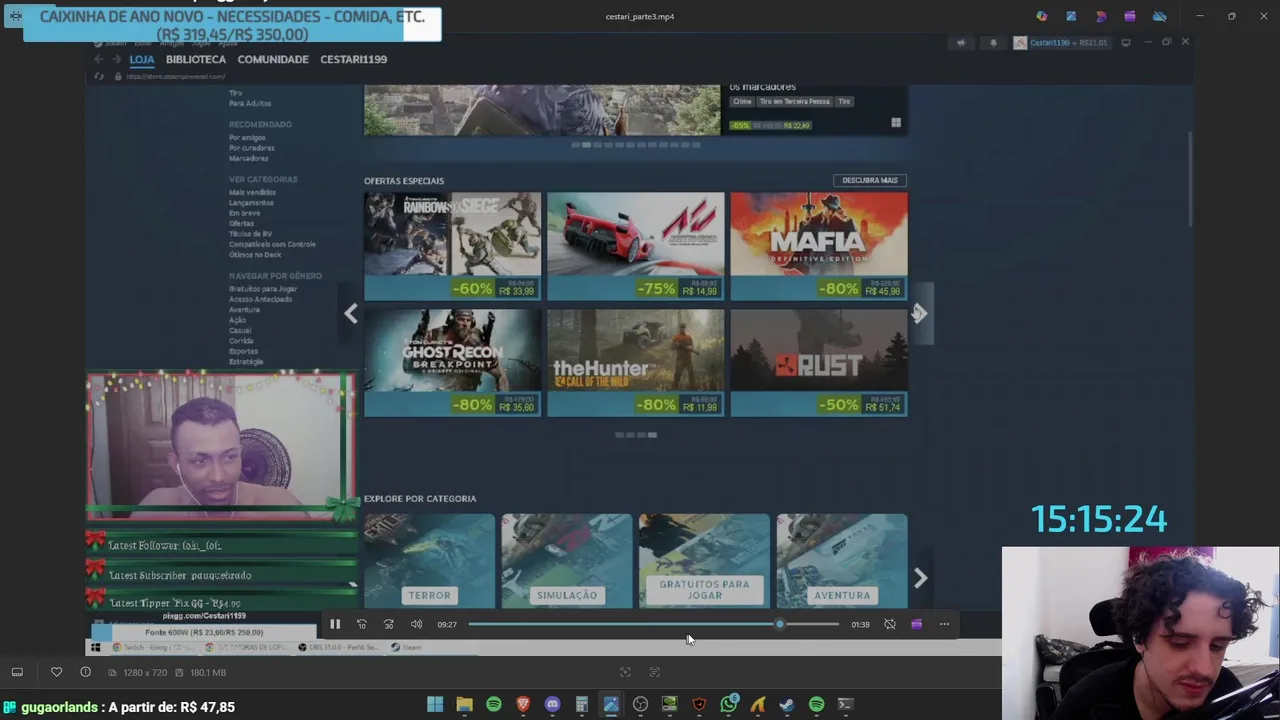The height and width of the screenshot is (720, 1280).
Task: Skip forward 30 seconds in the video
Action: tap(389, 624)
